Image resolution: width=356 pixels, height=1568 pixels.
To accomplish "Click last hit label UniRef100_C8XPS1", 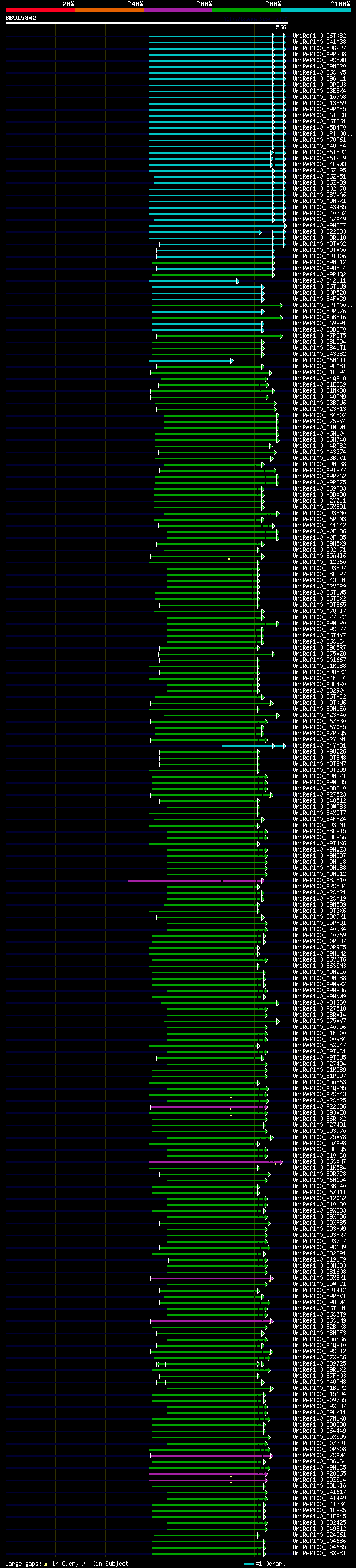I will point(319,1554).
